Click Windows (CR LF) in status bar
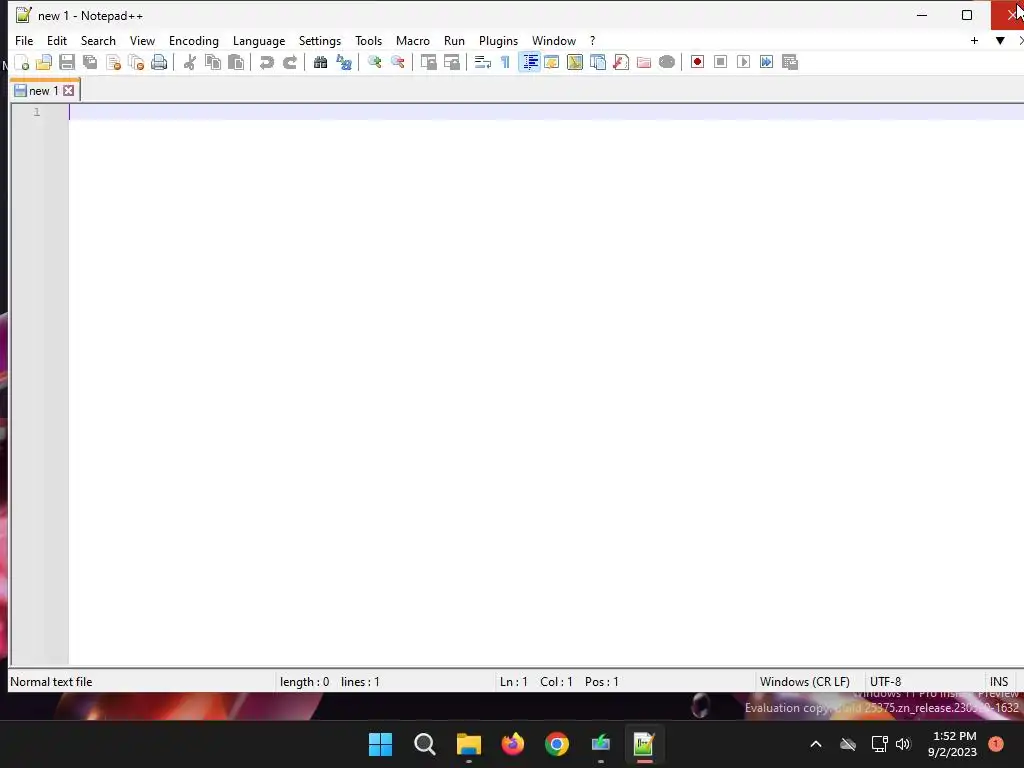The image size is (1024, 768). pyautogui.click(x=805, y=682)
